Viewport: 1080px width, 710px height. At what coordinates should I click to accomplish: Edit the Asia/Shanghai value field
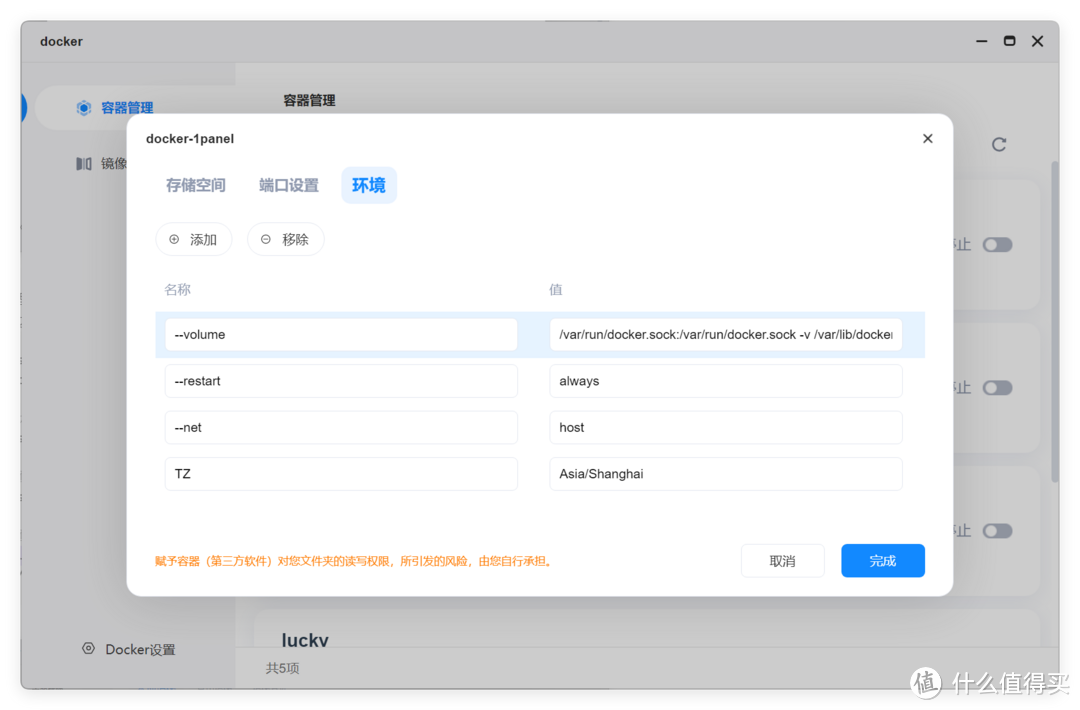click(725, 474)
